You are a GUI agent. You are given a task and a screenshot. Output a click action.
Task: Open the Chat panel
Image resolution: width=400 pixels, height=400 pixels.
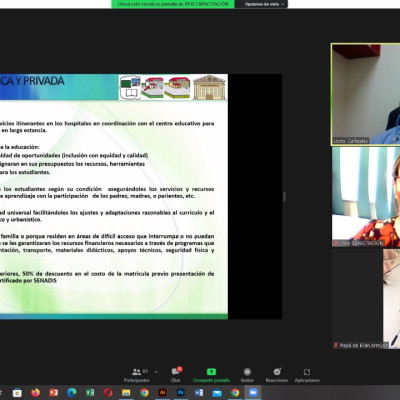pos(176,375)
